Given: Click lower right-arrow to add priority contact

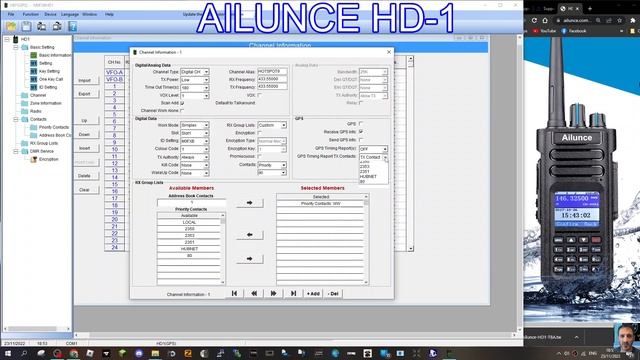Looking at the screenshot, I should [x=249, y=259].
